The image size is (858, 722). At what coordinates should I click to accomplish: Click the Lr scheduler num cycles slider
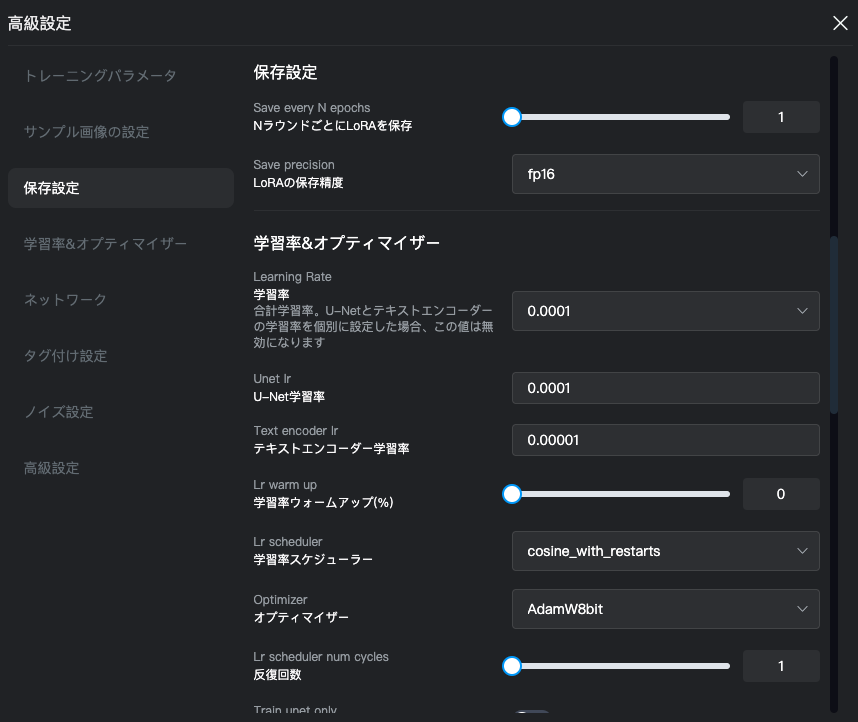click(x=616, y=666)
